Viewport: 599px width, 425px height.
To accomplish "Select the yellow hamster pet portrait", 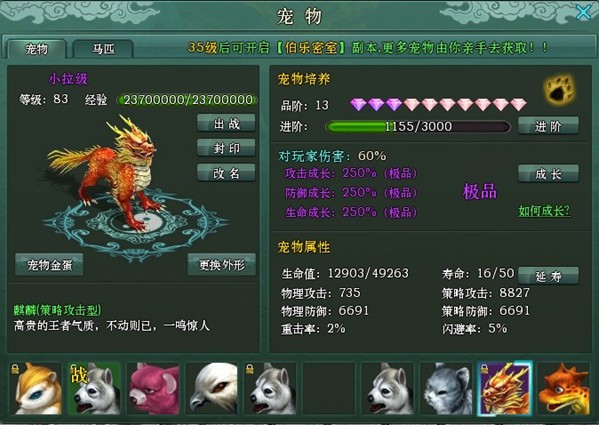I will (36, 389).
